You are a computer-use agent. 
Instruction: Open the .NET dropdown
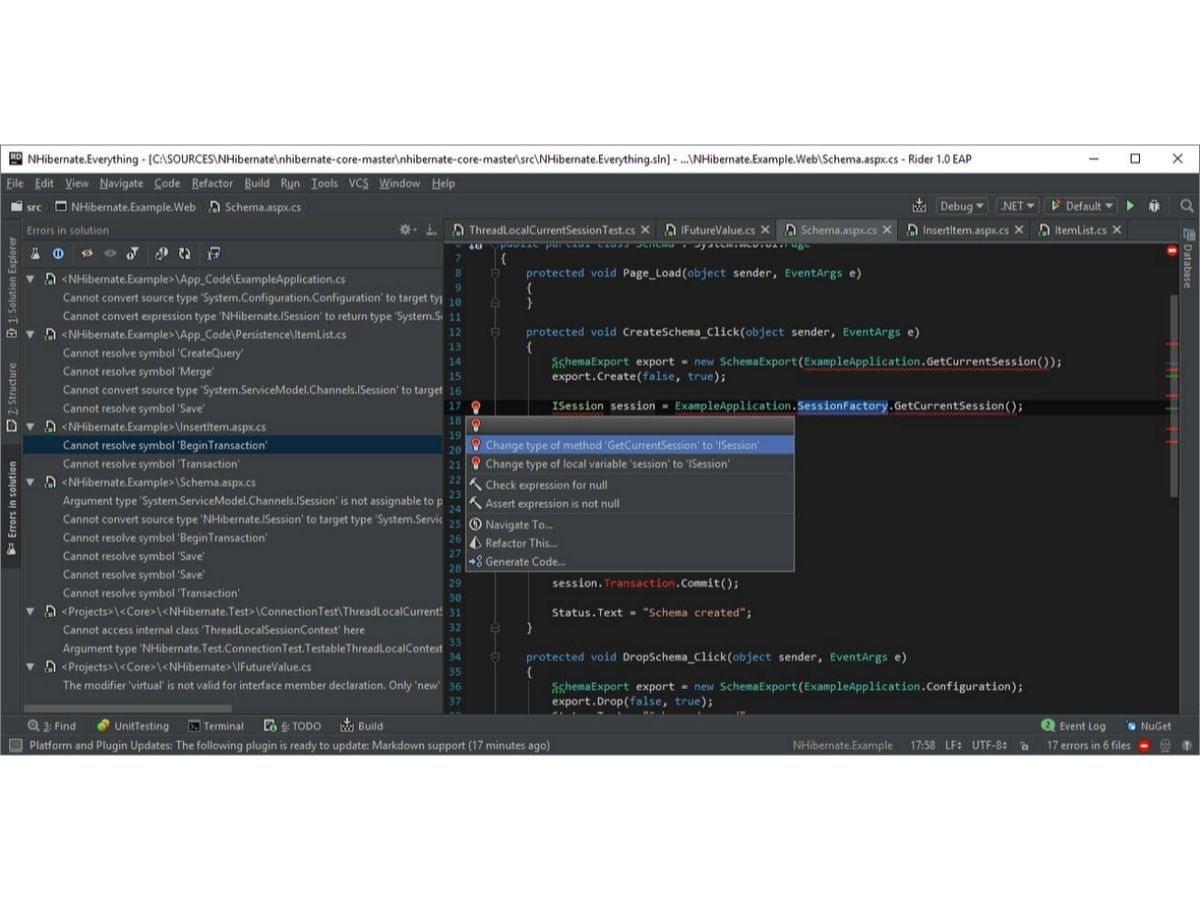(x=1017, y=206)
